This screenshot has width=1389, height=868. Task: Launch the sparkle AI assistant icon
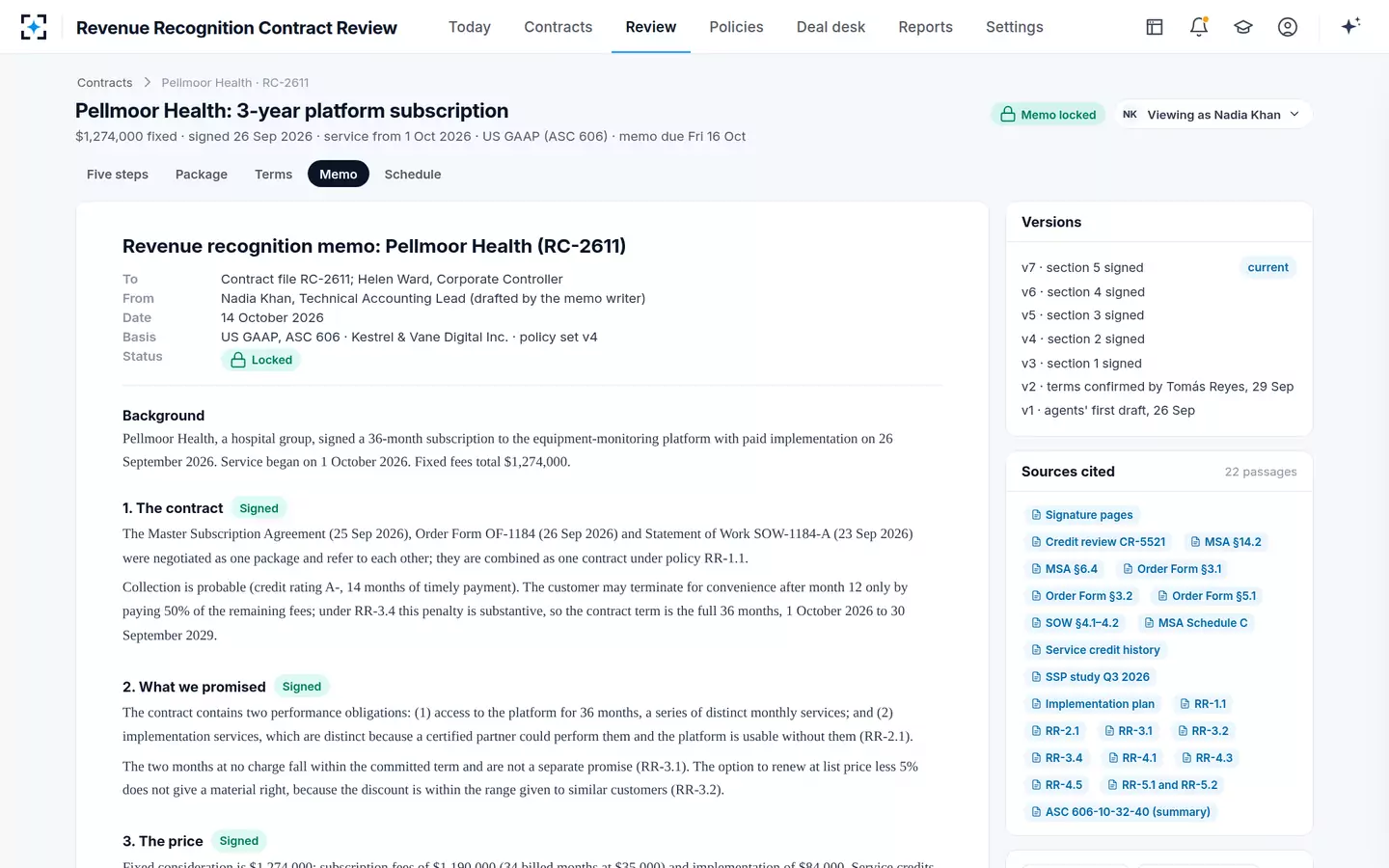[1350, 26]
